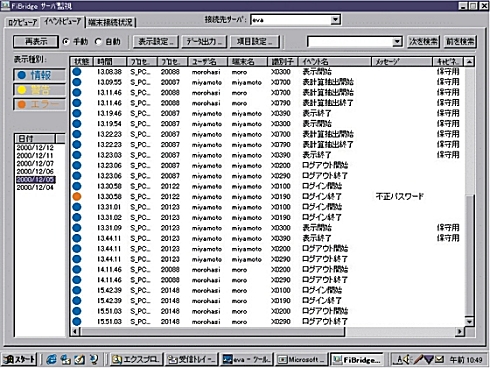Click the 再表示 refresh button
Image resolution: width=490 pixels, height=368 pixels.
[x=36, y=42]
